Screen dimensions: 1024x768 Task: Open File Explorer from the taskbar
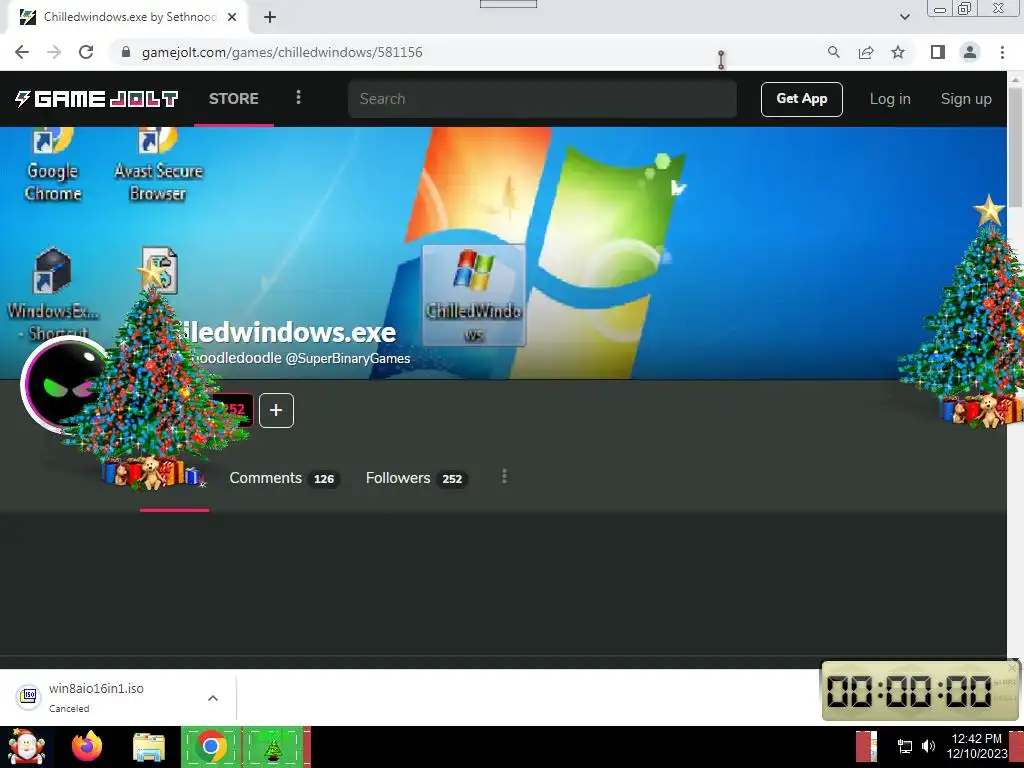point(149,747)
